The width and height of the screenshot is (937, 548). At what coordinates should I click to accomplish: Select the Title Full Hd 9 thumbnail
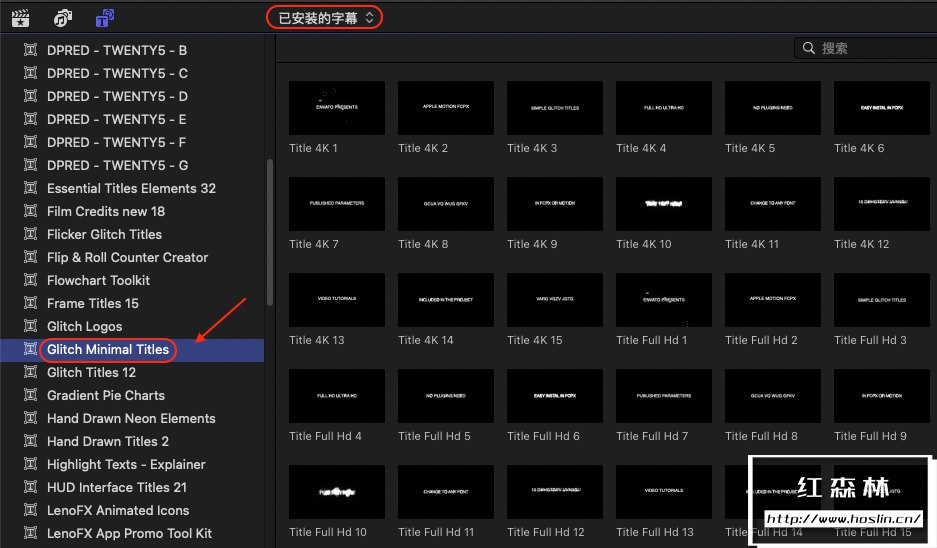[882, 396]
